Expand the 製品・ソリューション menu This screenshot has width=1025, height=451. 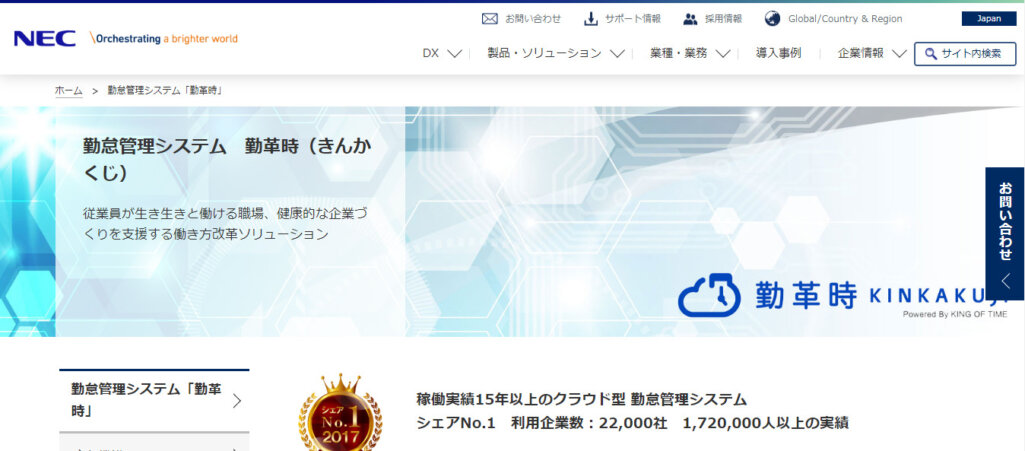[556, 54]
